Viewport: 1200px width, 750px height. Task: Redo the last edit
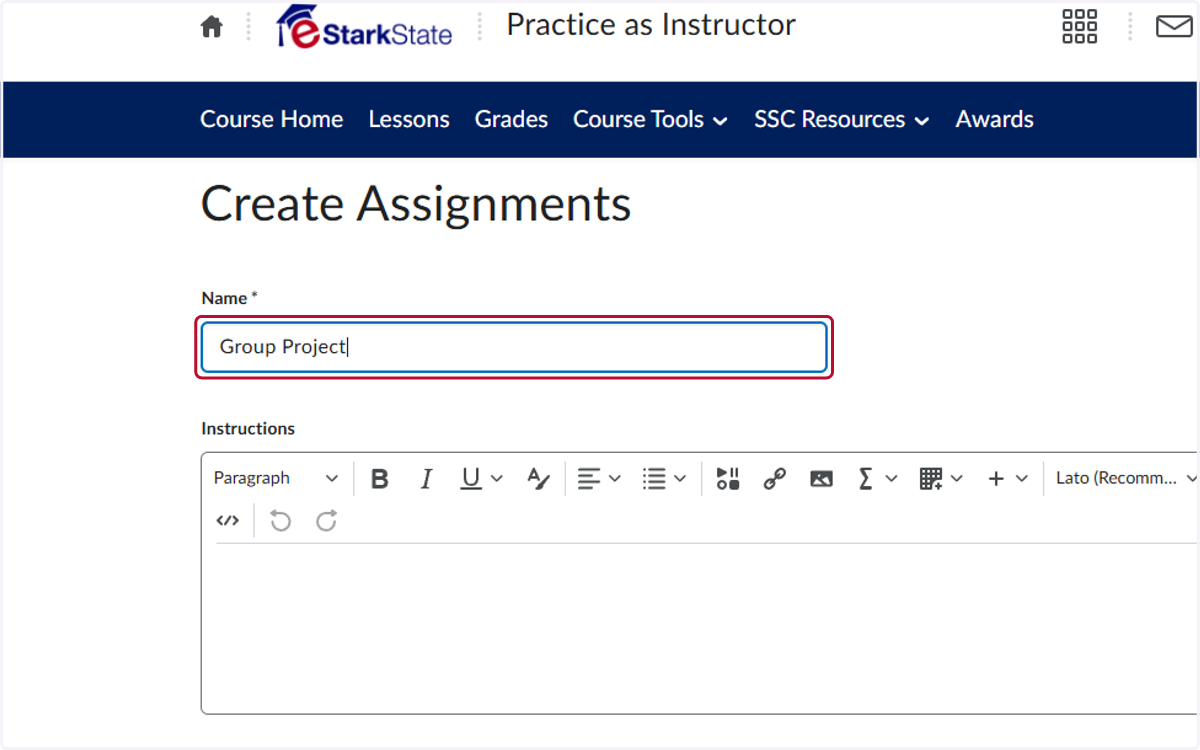(x=327, y=521)
